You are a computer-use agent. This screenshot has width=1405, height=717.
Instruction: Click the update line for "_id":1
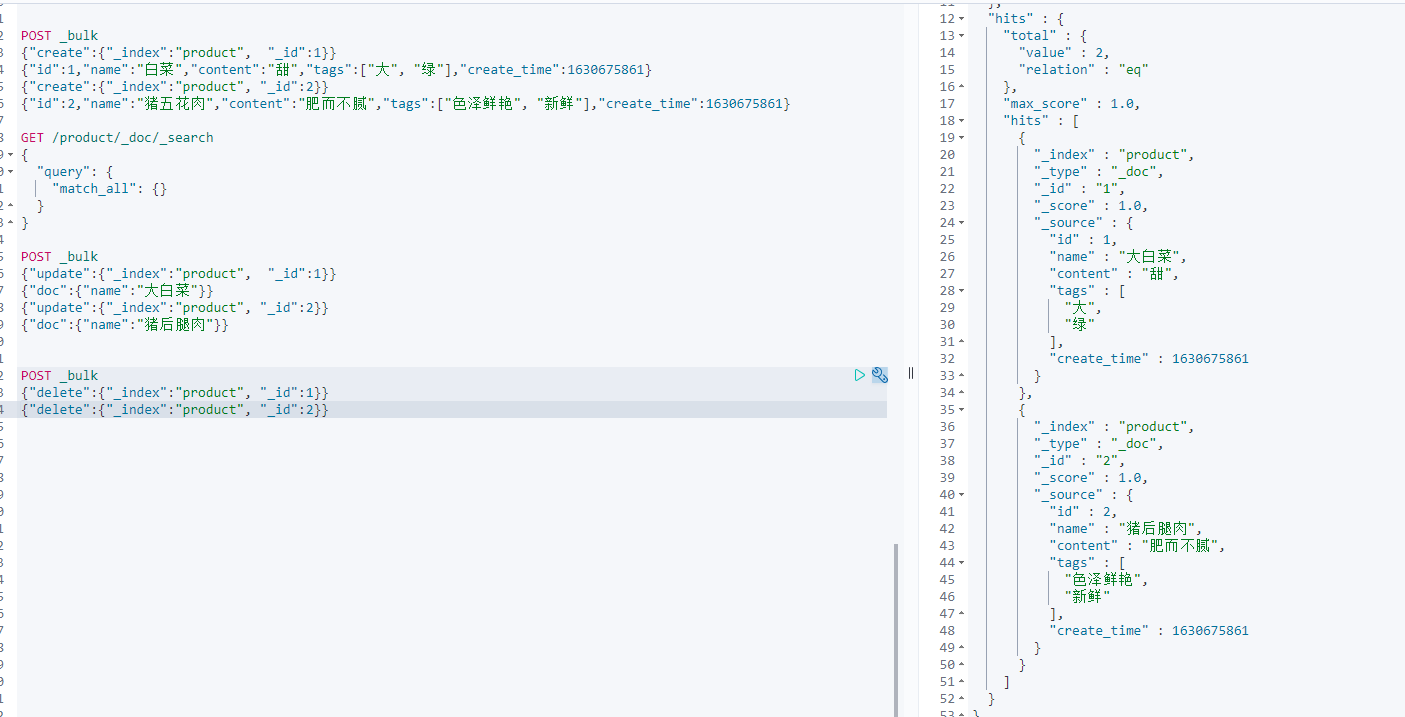tap(178, 273)
